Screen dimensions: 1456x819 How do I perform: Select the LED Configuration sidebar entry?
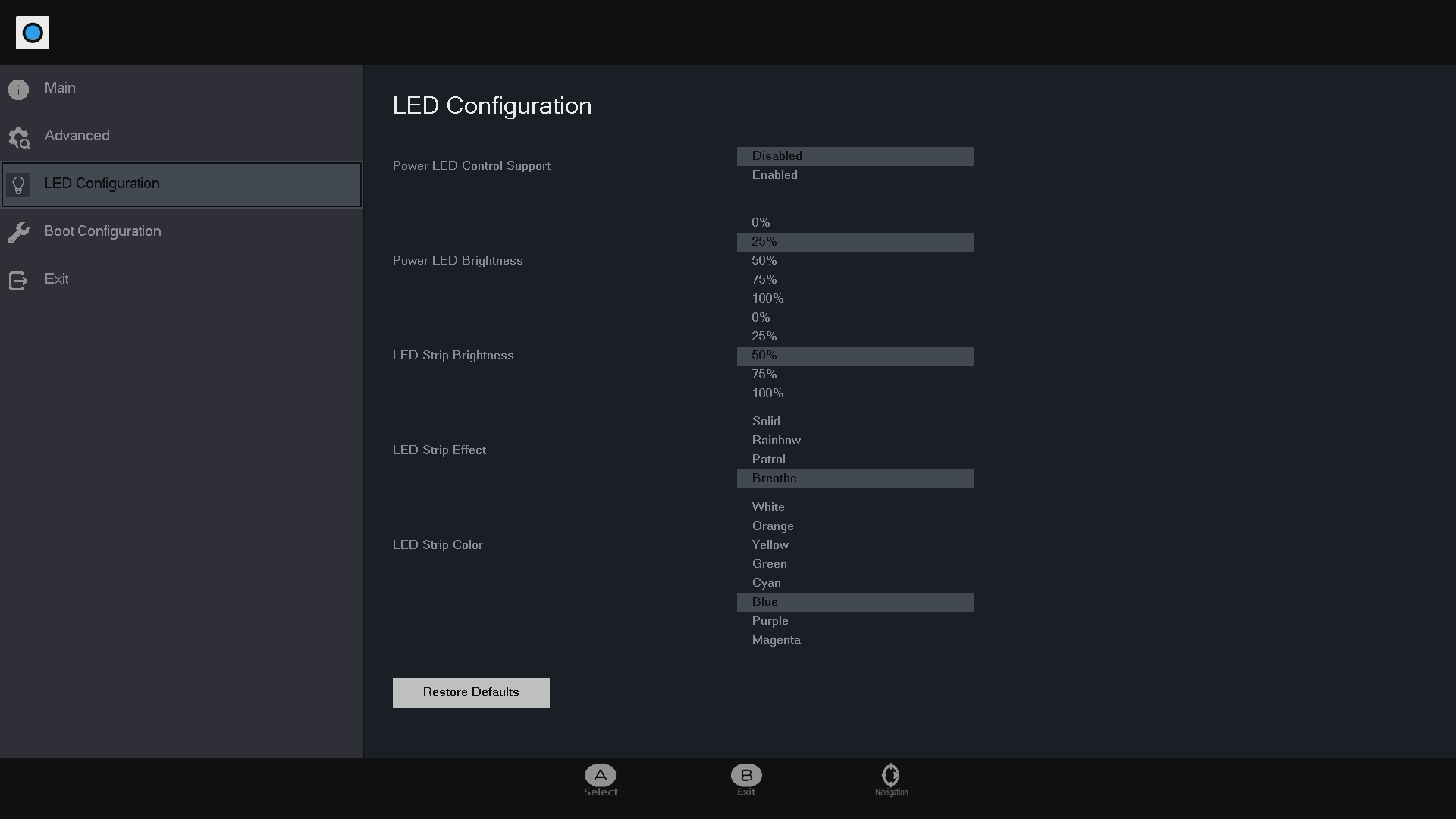(x=181, y=184)
